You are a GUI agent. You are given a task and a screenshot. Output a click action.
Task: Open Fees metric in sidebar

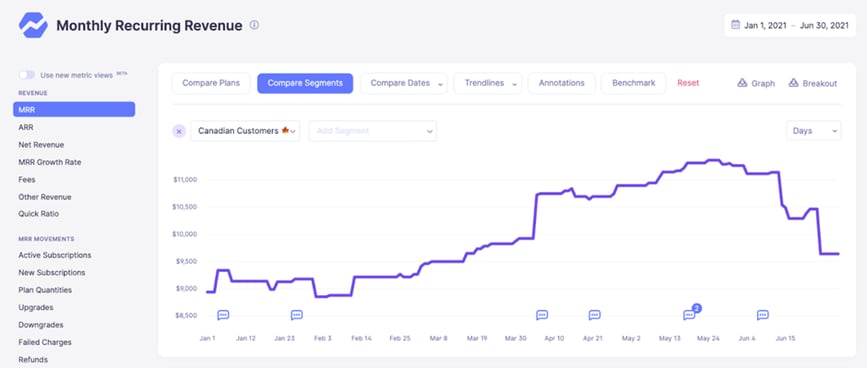[x=27, y=180]
